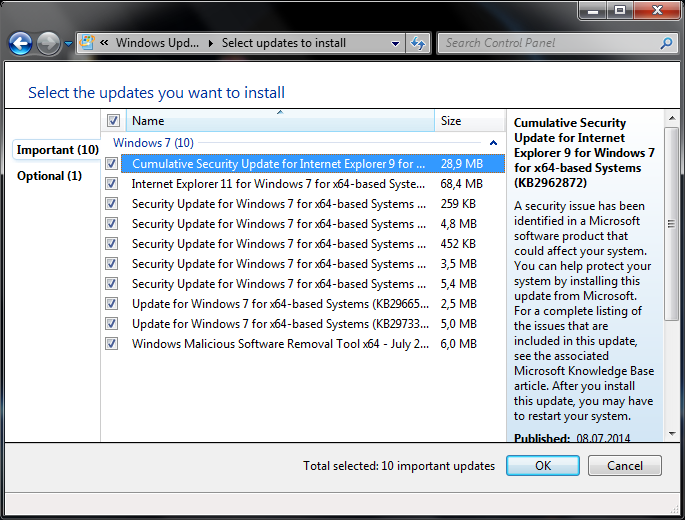Select the Security Update row sized 3,5 MB
Viewport: 685px width, 520px height.
point(312,264)
